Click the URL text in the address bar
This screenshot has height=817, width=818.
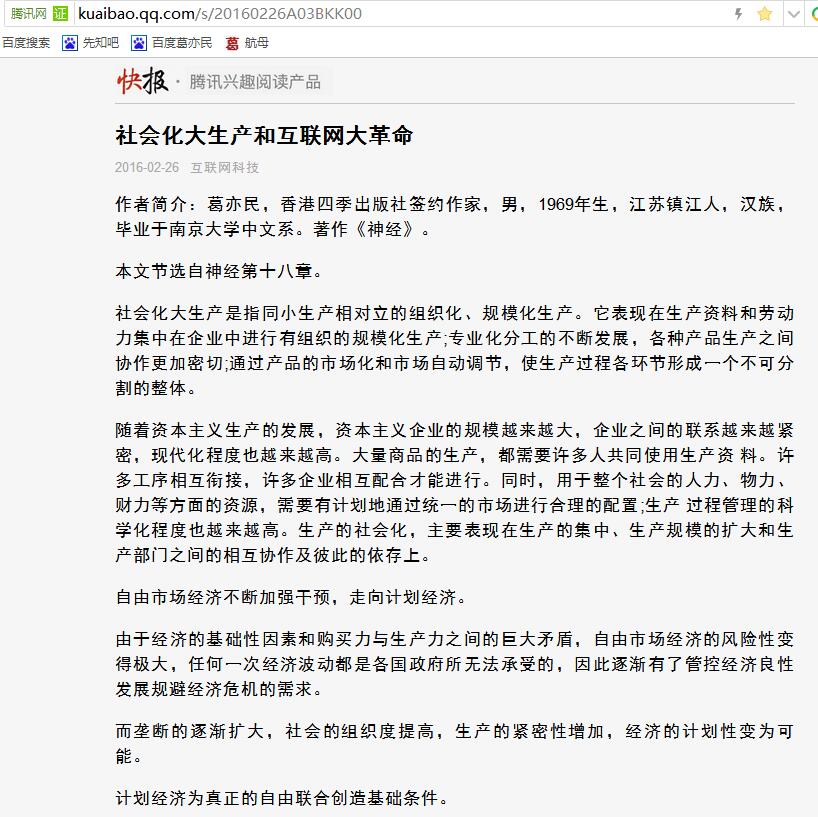click(x=220, y=14)
